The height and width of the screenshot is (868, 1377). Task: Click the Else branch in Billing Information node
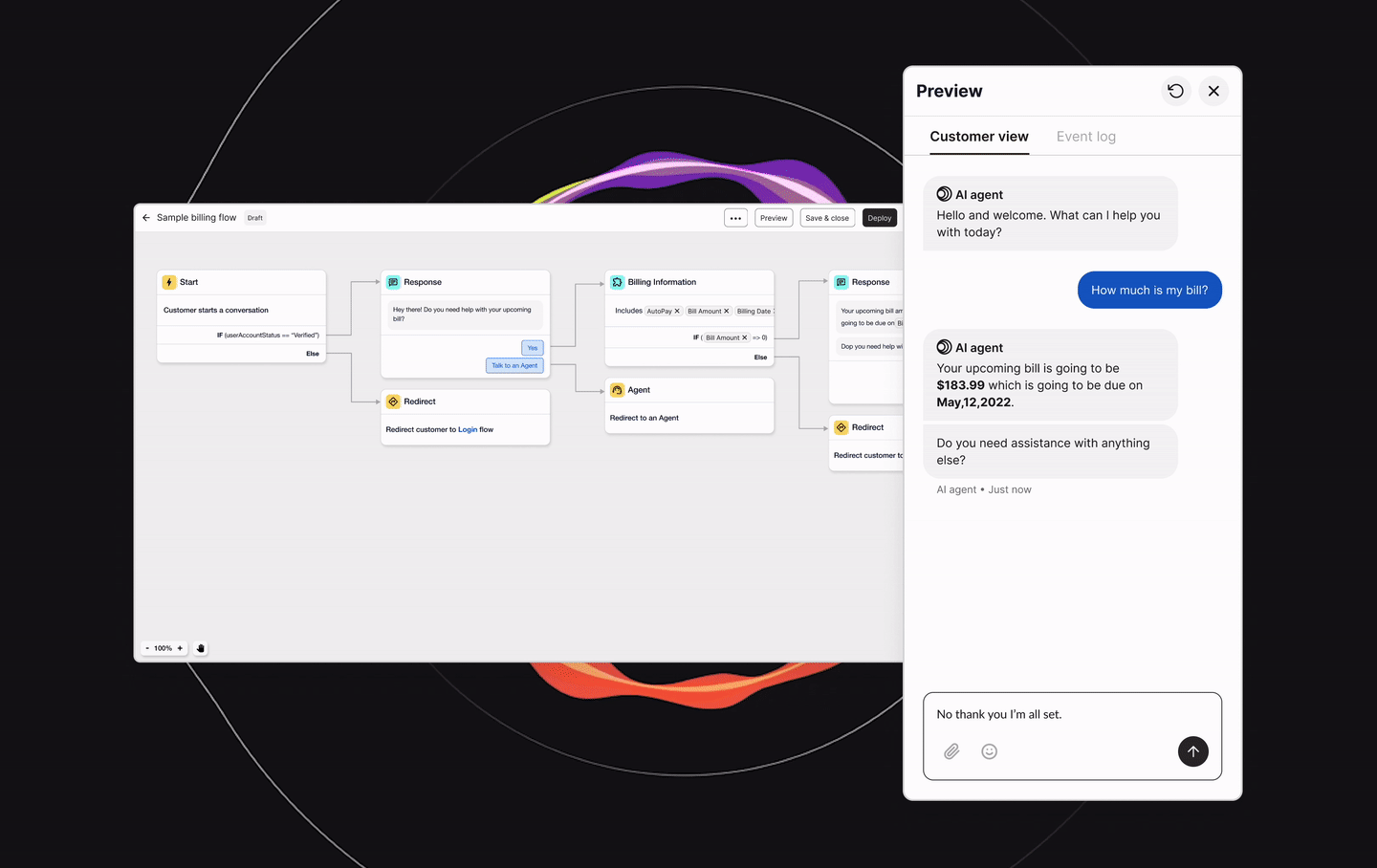tap(760, 358)
